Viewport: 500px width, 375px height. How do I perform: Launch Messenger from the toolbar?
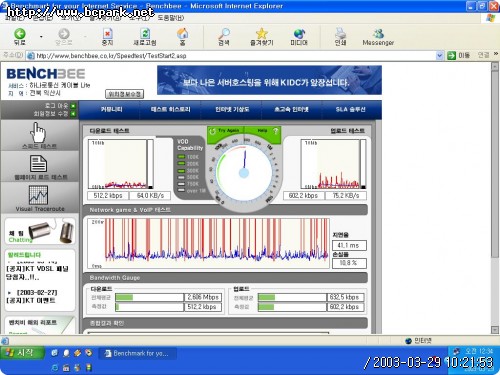pyautogui.click(x=378, y=37)
